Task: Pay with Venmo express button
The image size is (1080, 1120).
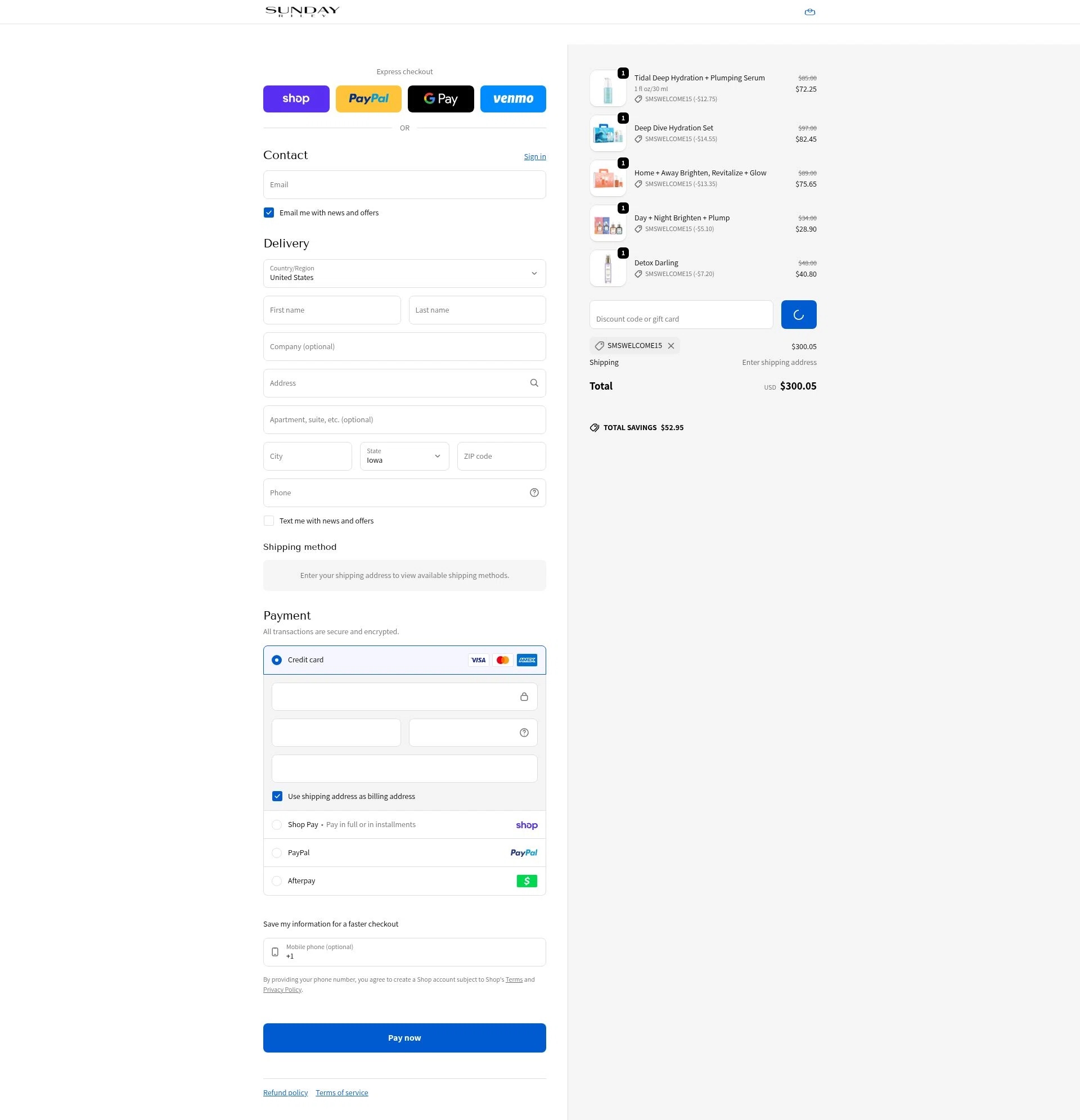Action: (x=513, y=99)
